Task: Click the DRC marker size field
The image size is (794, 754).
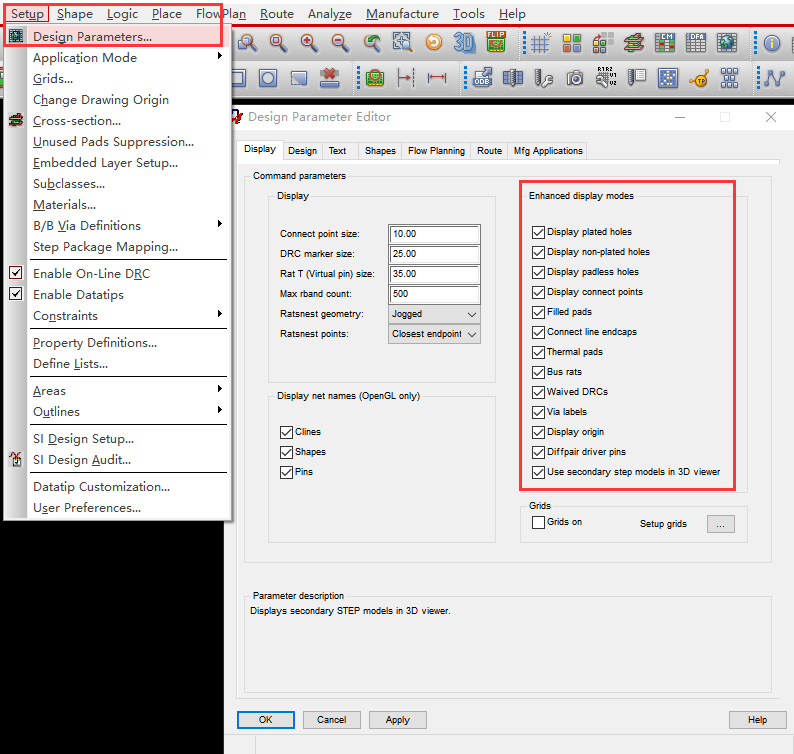Action: (435, 254)
